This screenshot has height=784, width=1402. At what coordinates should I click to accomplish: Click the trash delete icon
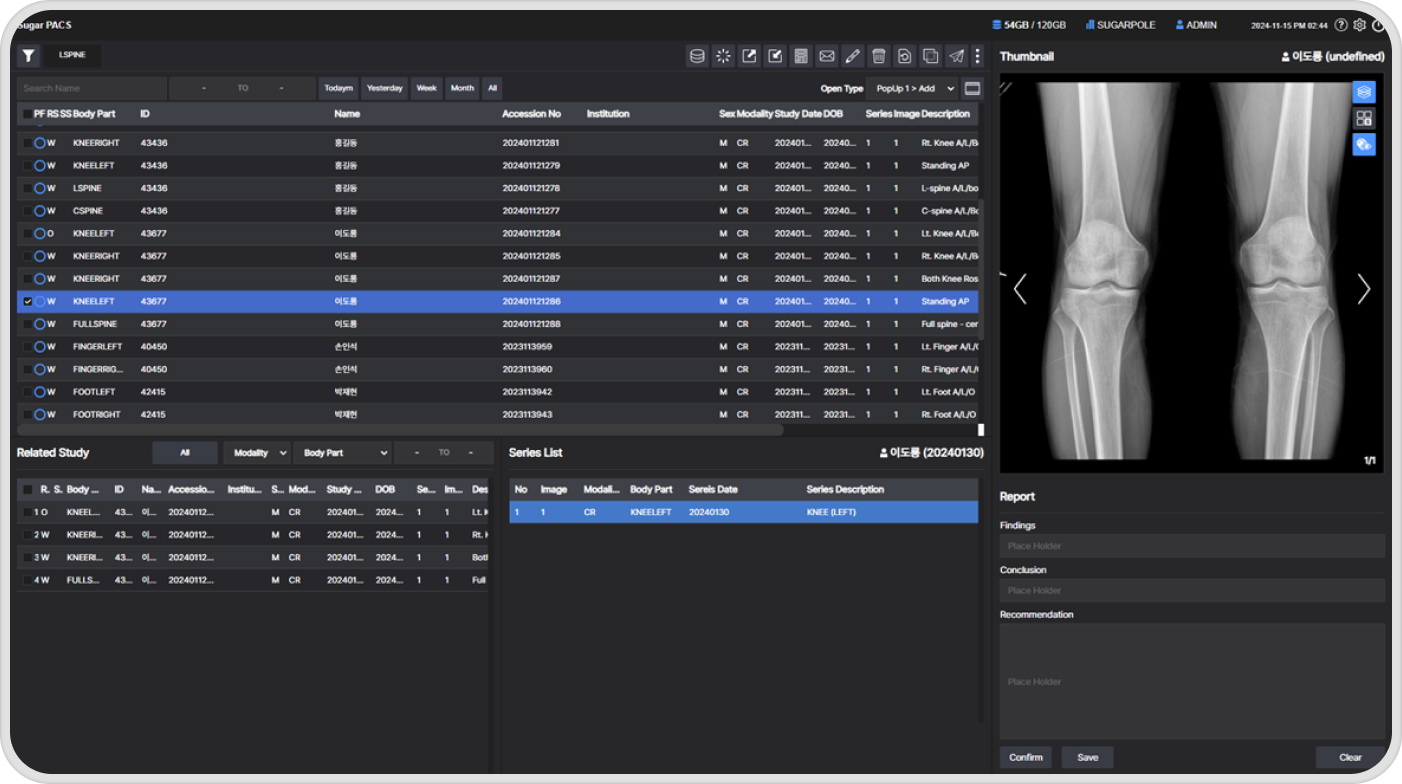tap(878, 56)
